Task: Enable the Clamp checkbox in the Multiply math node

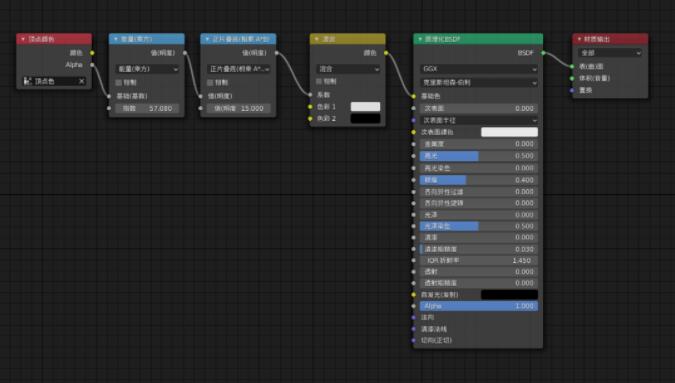Action: 210,82
